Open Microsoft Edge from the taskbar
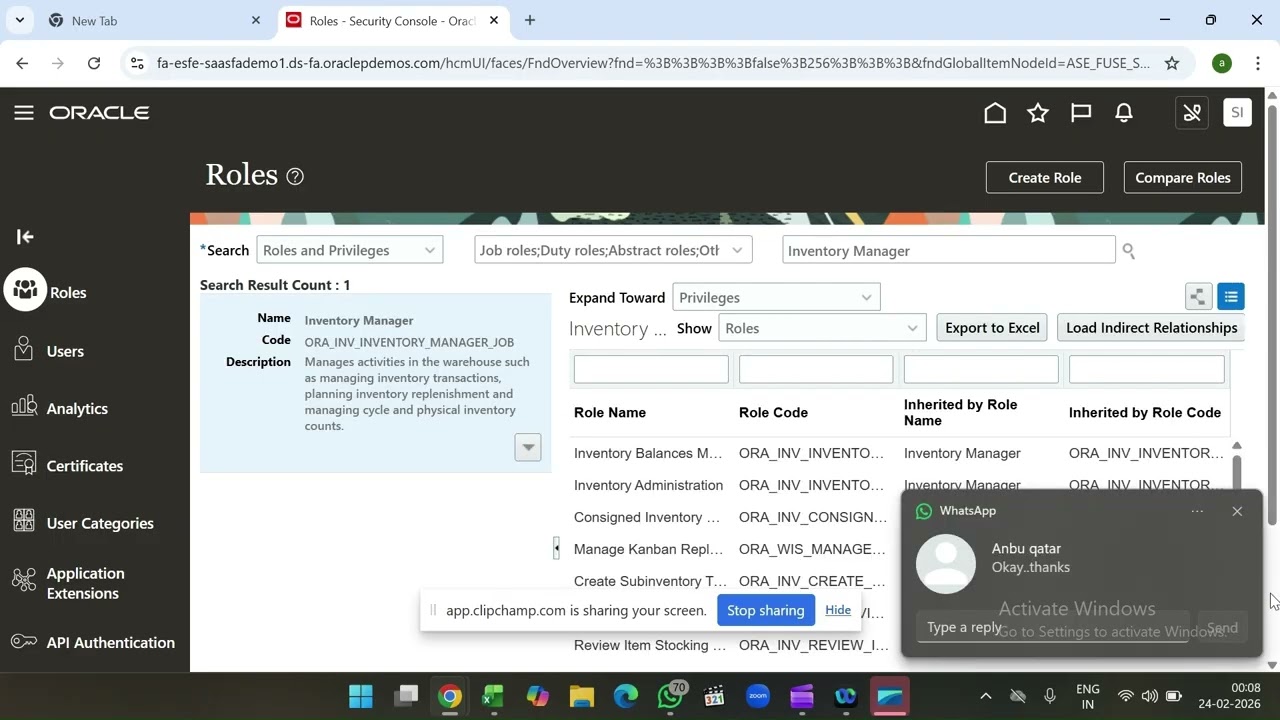The height and width of the screenshot is (720, 1280). point(626,696)
